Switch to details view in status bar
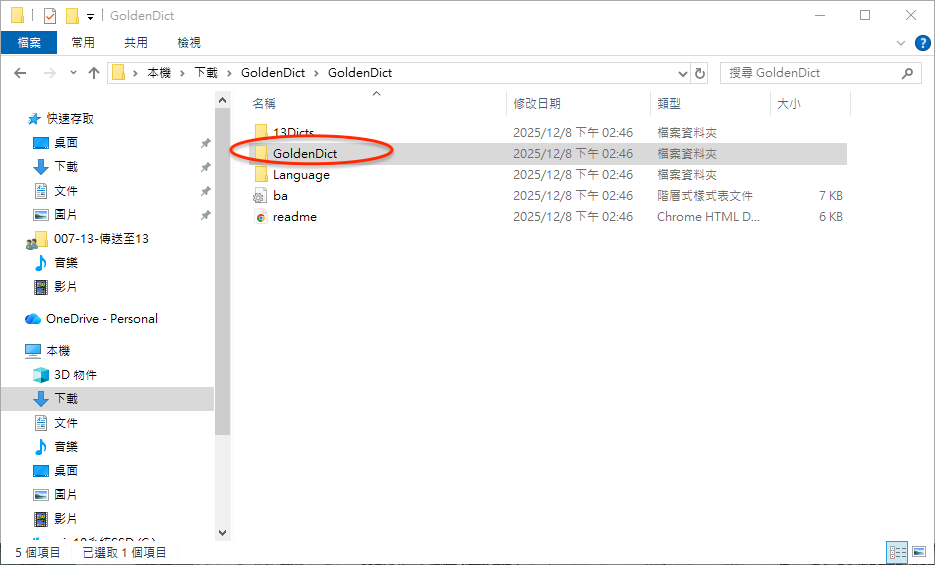This screenshot has height=565, width=935. (898, 552)
